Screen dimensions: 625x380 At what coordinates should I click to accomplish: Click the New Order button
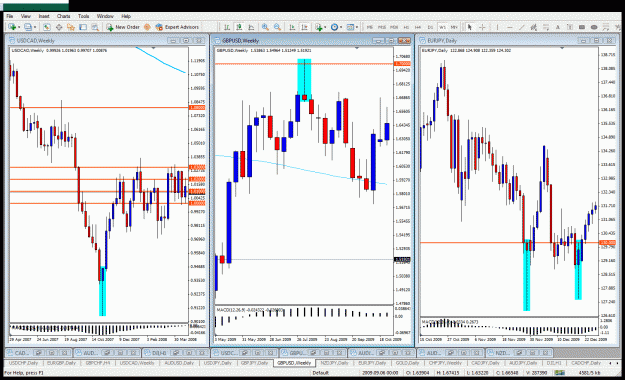pos(123,27)
